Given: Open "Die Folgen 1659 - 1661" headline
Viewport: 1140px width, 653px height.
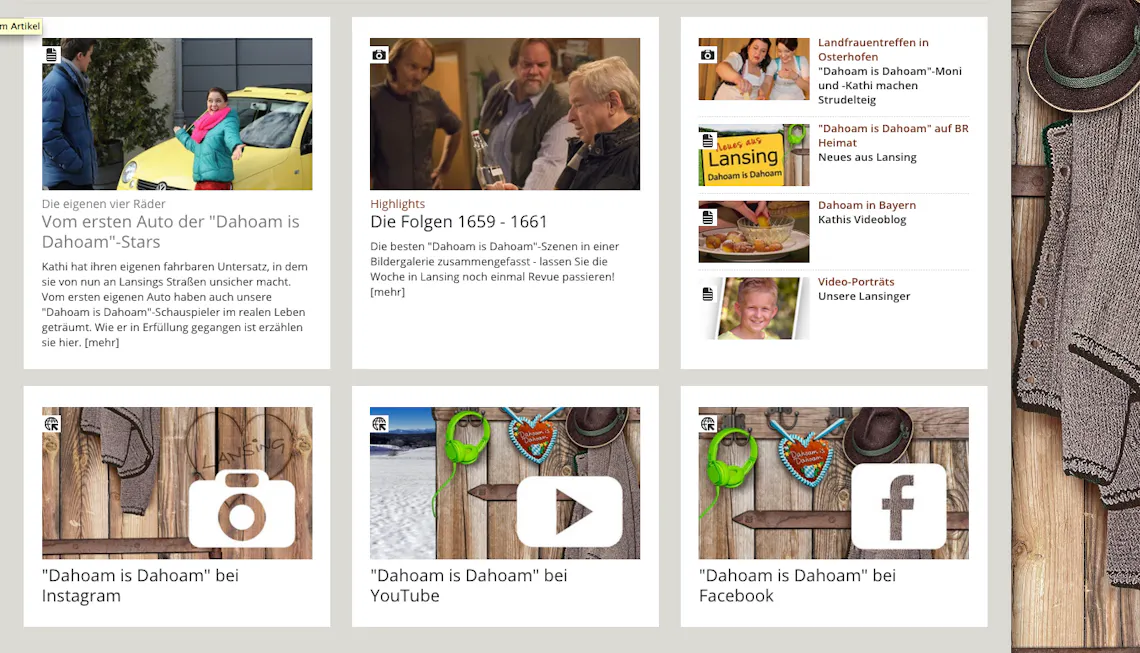Looking at the screenshot, I should [x=459, y=222].
